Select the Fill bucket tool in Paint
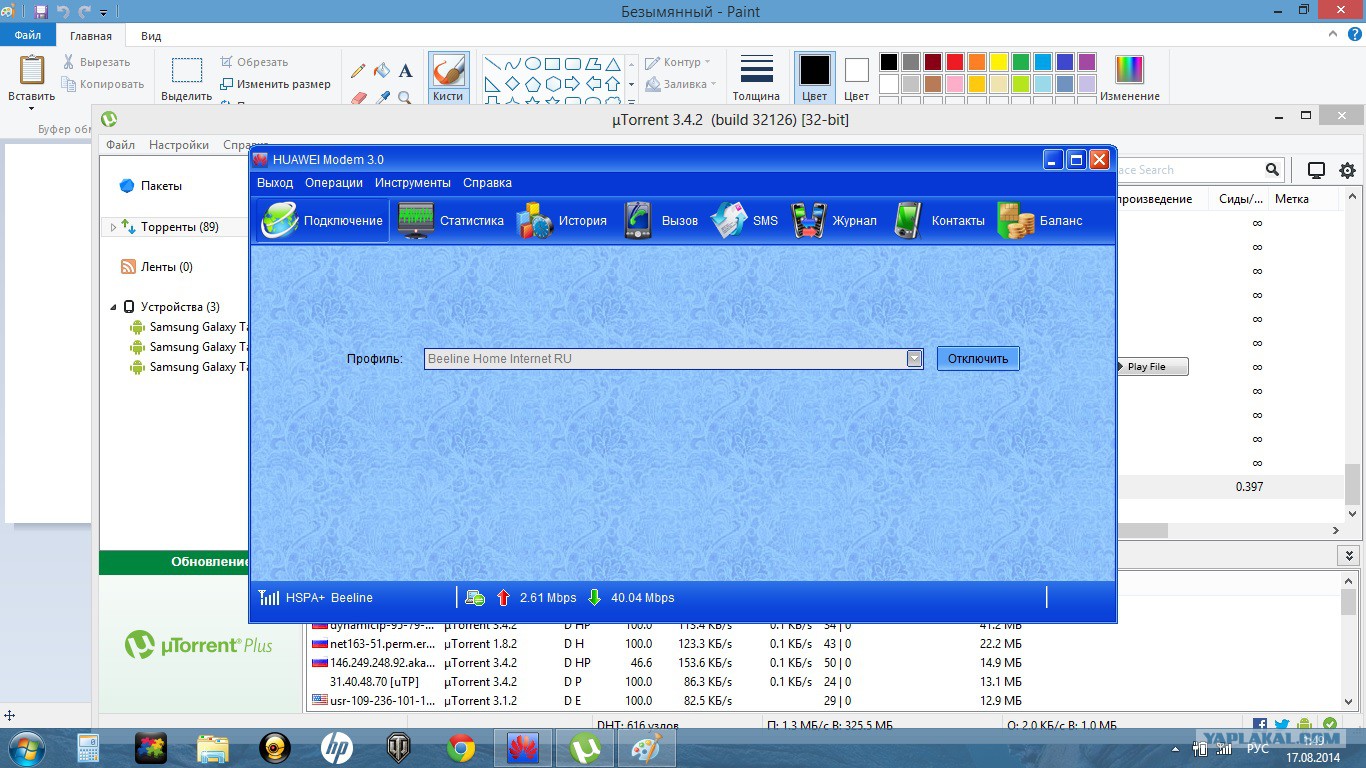1366x768 pixels. coord(382,71)
